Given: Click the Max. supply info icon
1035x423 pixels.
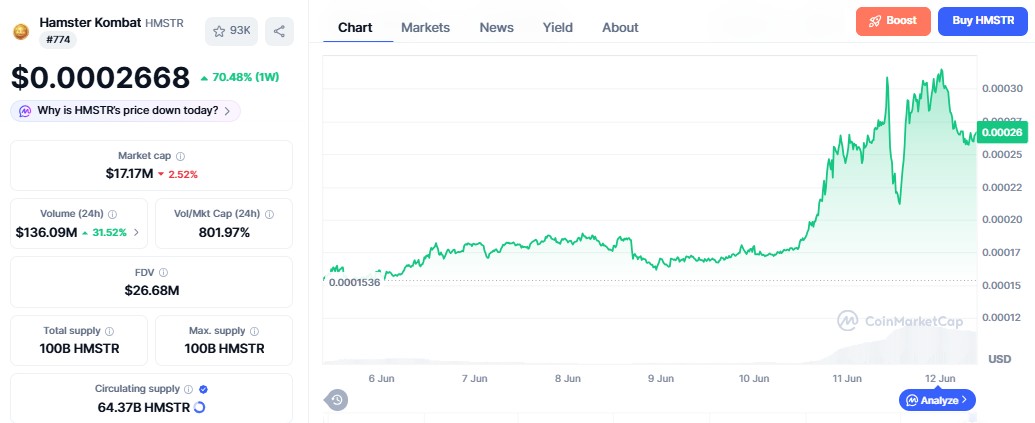Looking at the screenshot, I should (254, 331).
